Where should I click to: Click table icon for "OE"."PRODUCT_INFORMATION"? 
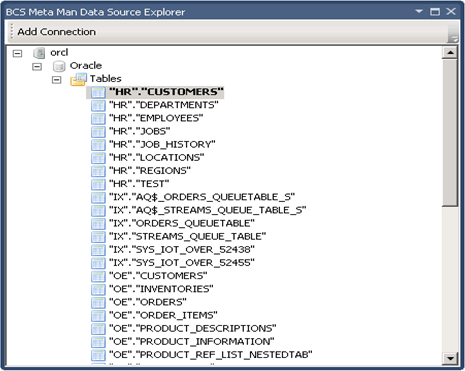click(98, 342)
